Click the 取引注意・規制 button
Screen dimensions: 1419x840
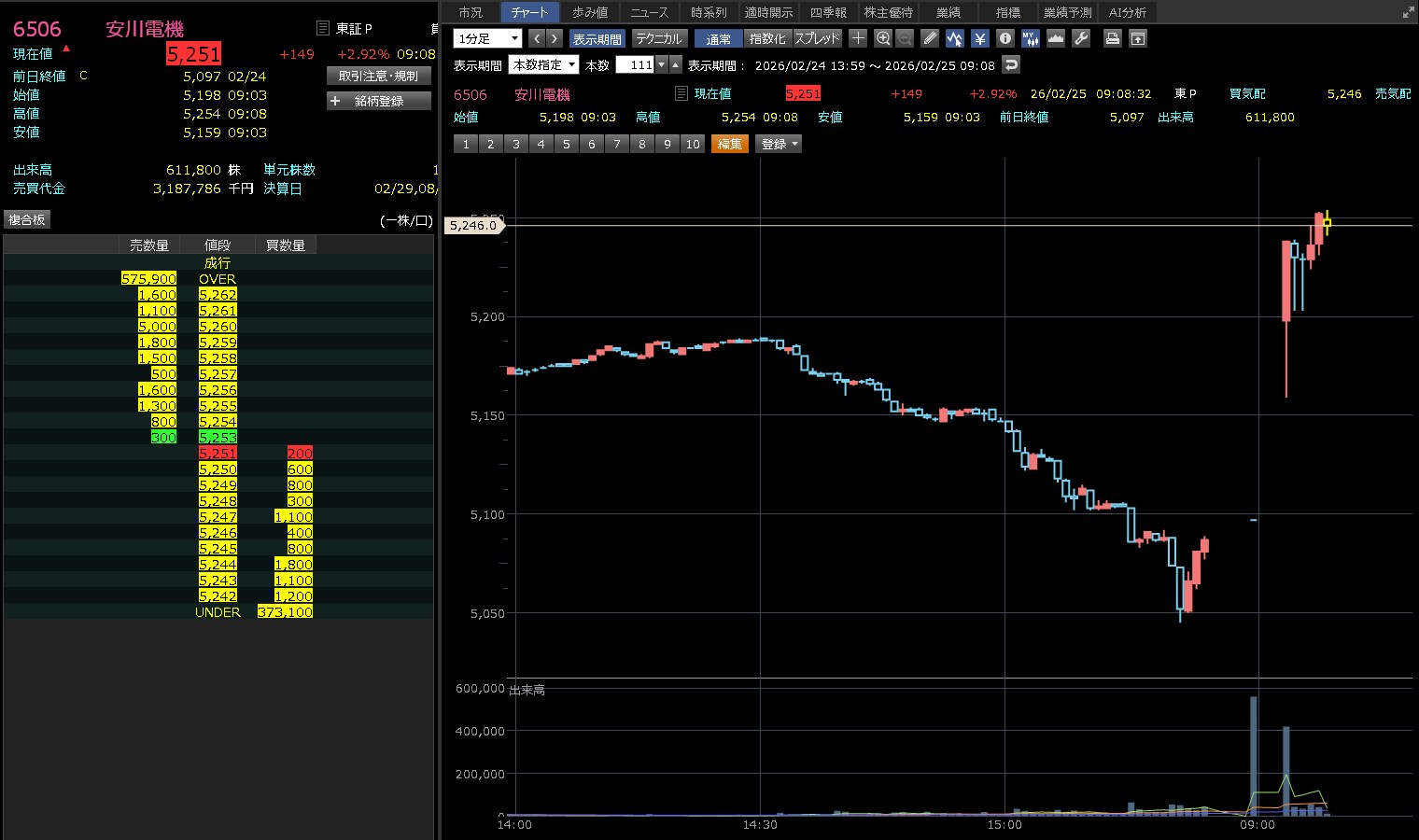(x=379, y=76)
